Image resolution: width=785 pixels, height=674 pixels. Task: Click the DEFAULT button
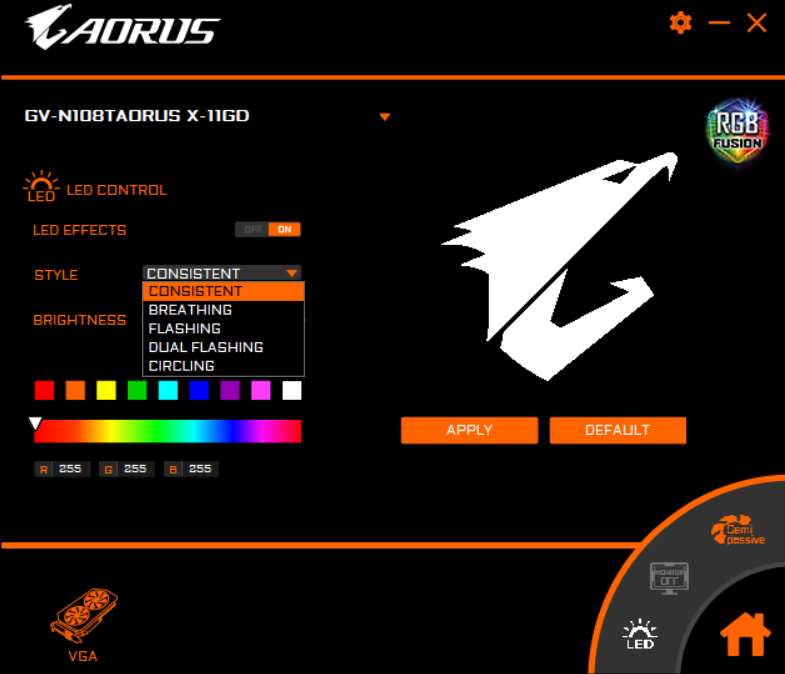pyautogui.click(x=617, y=430)
